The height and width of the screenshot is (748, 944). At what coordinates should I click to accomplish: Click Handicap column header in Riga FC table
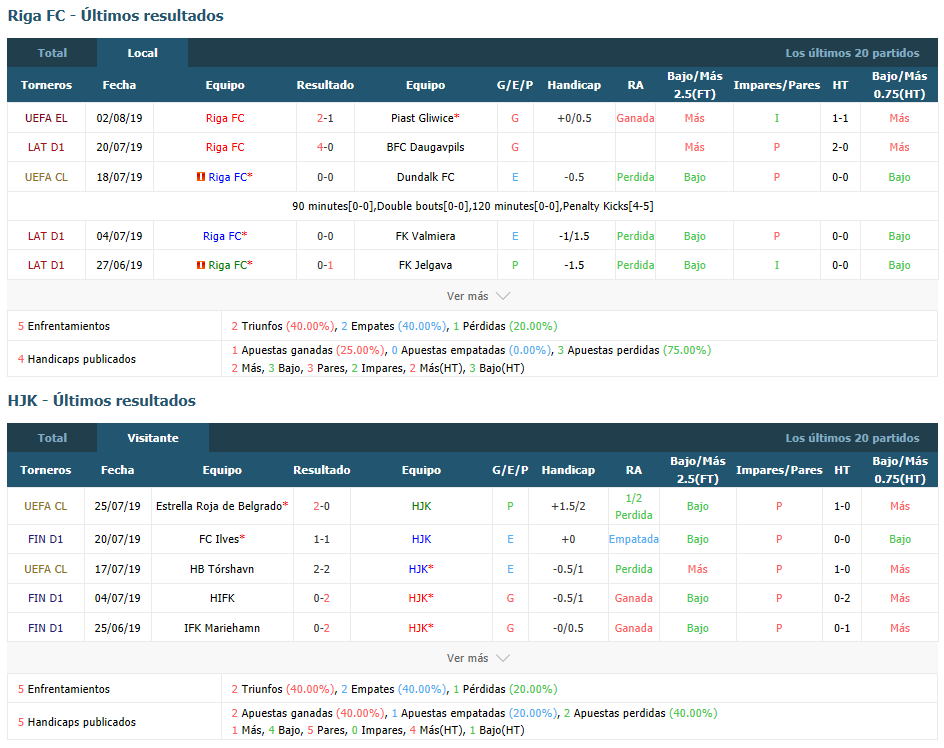[x=574, y=85]
